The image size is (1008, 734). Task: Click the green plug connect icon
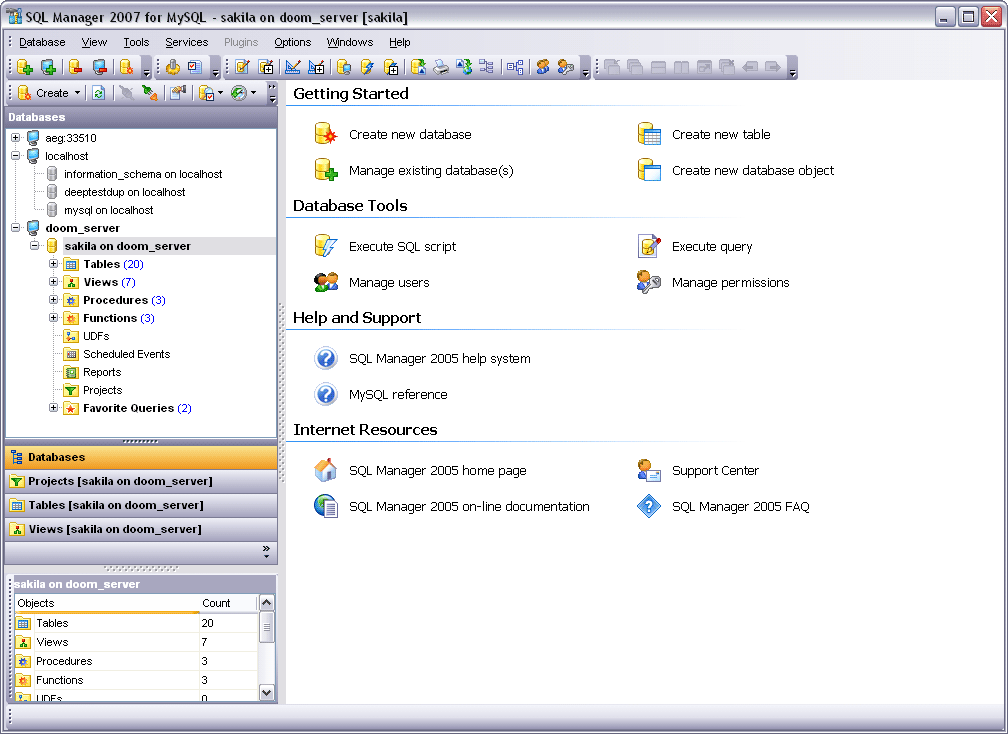[x=150, y=93]
